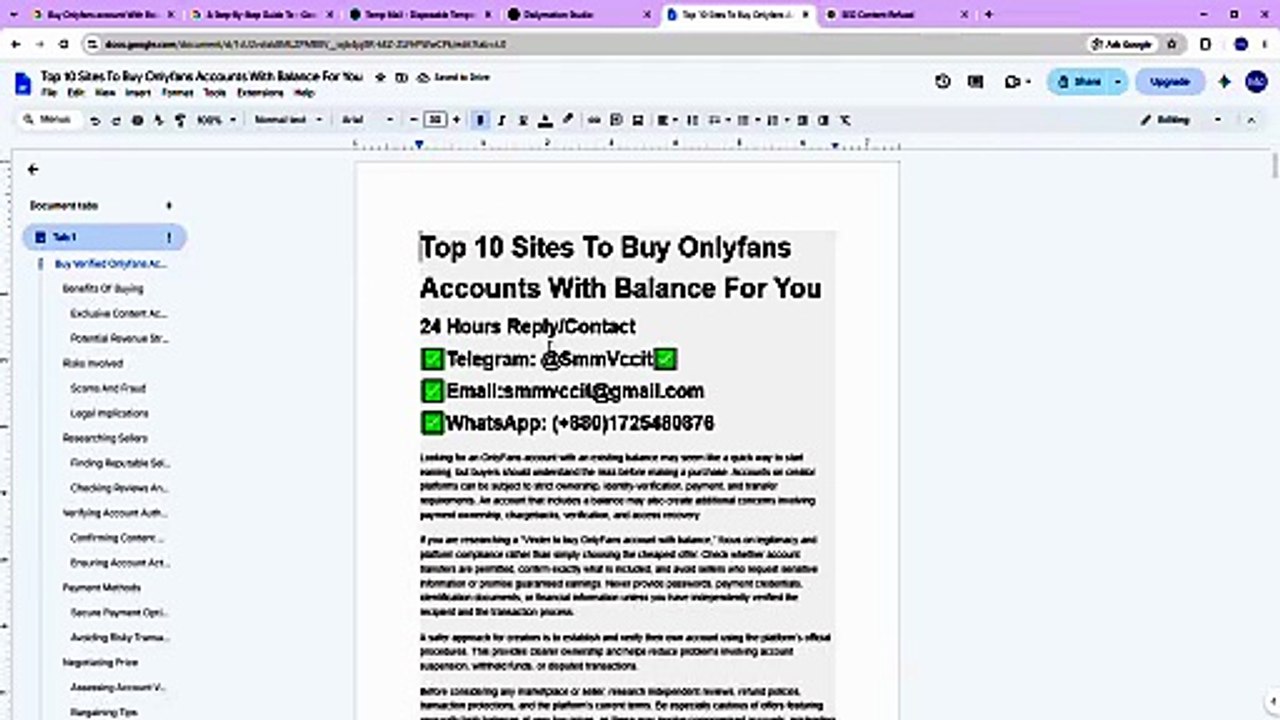Jump to Risks Involved outline heading

[x=94, y=363]
